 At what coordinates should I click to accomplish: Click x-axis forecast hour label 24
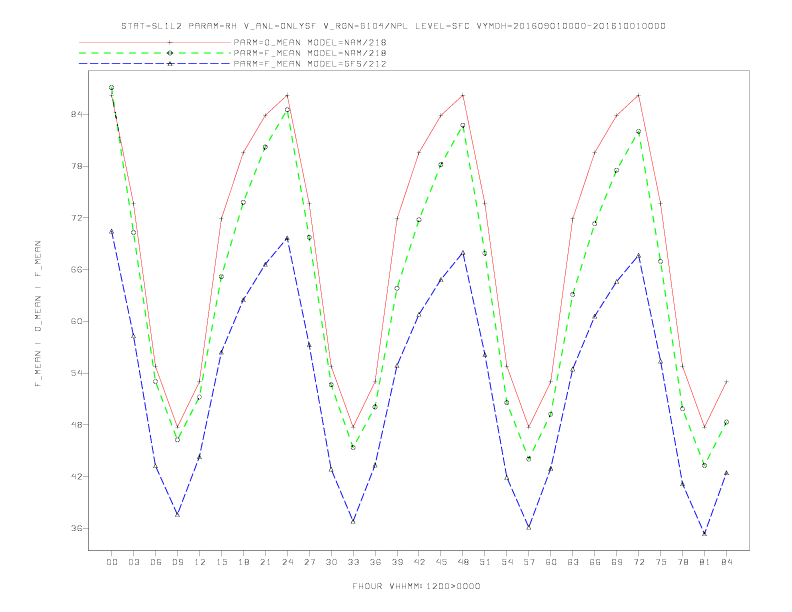coord(287,562)
